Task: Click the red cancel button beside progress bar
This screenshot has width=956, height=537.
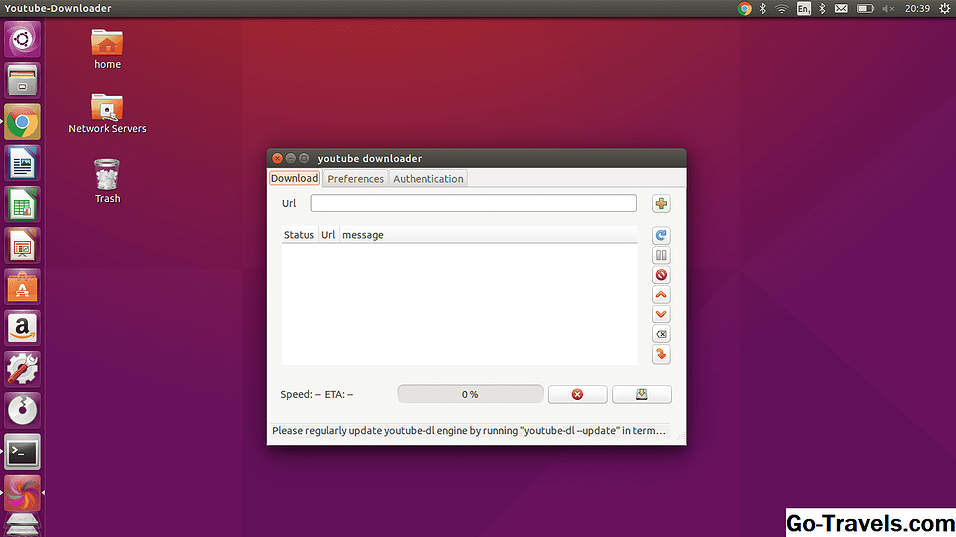Action: (x=577, y=394)
